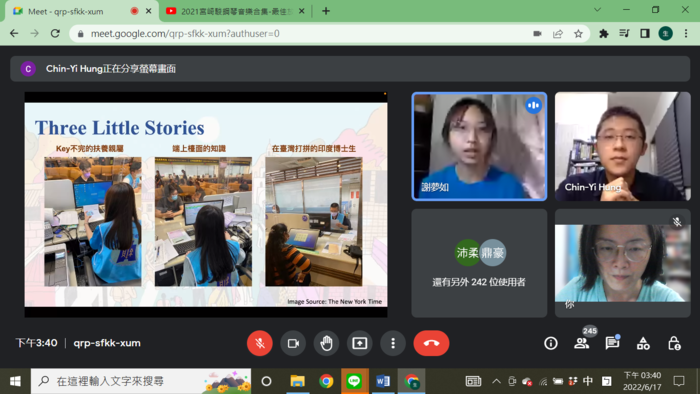Click the camera permission icon in address bar
Screen dimensions: 700x394
[537, 33]
